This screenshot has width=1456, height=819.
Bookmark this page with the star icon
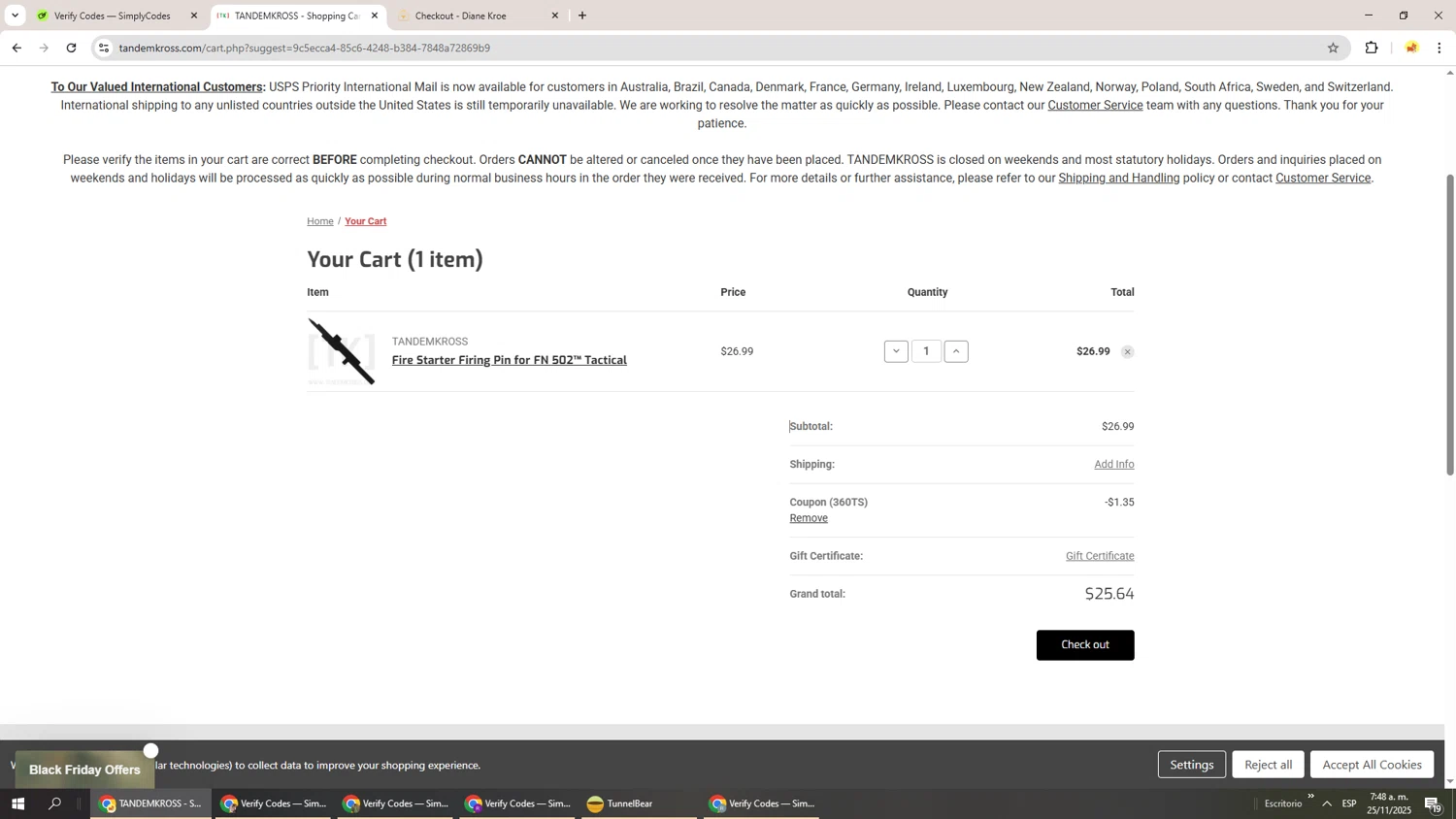point(1333,48)
